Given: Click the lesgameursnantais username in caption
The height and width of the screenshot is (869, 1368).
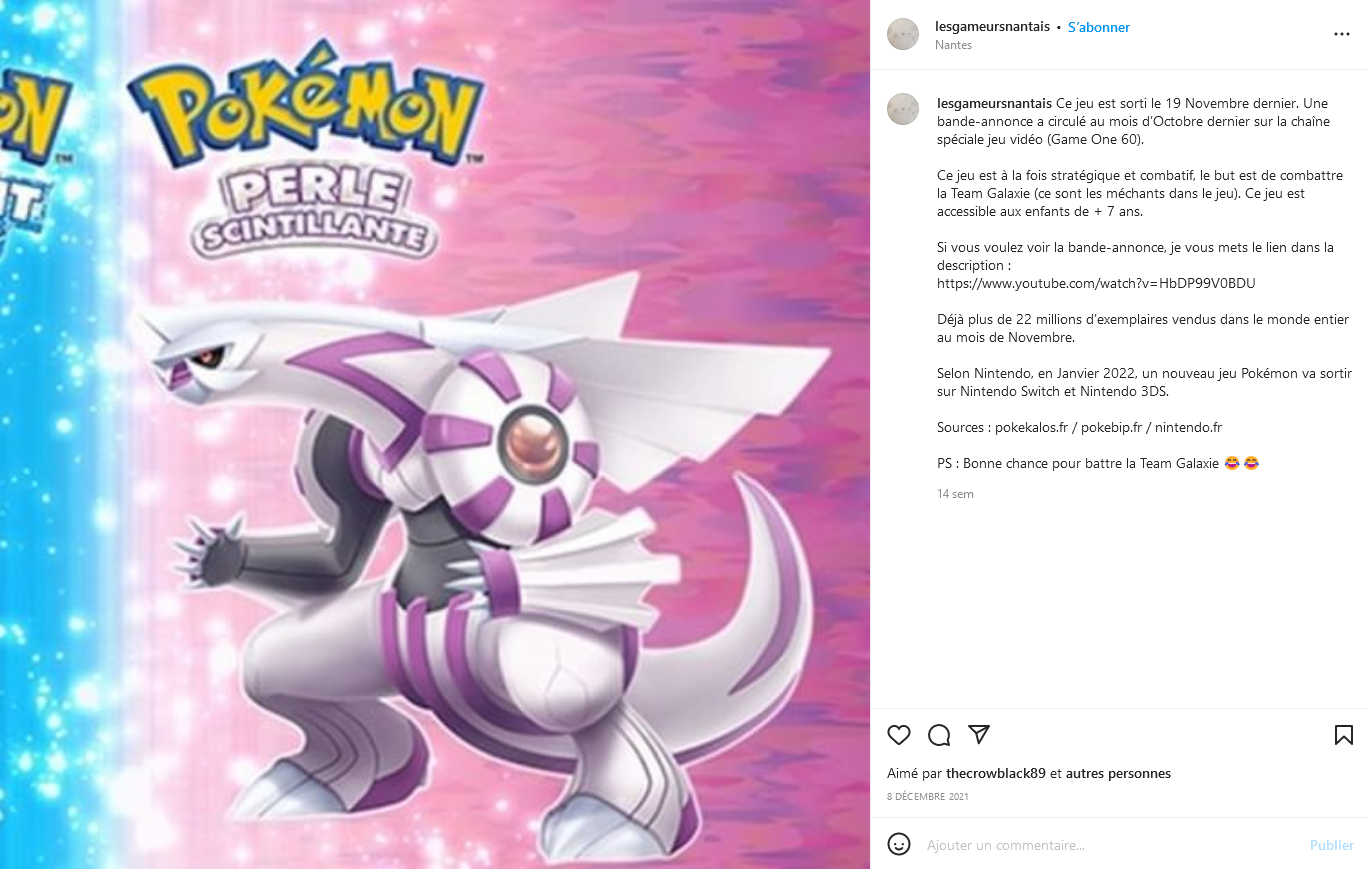Looking at the screenshot, I should pyautogui.click(x=994, y=103).
